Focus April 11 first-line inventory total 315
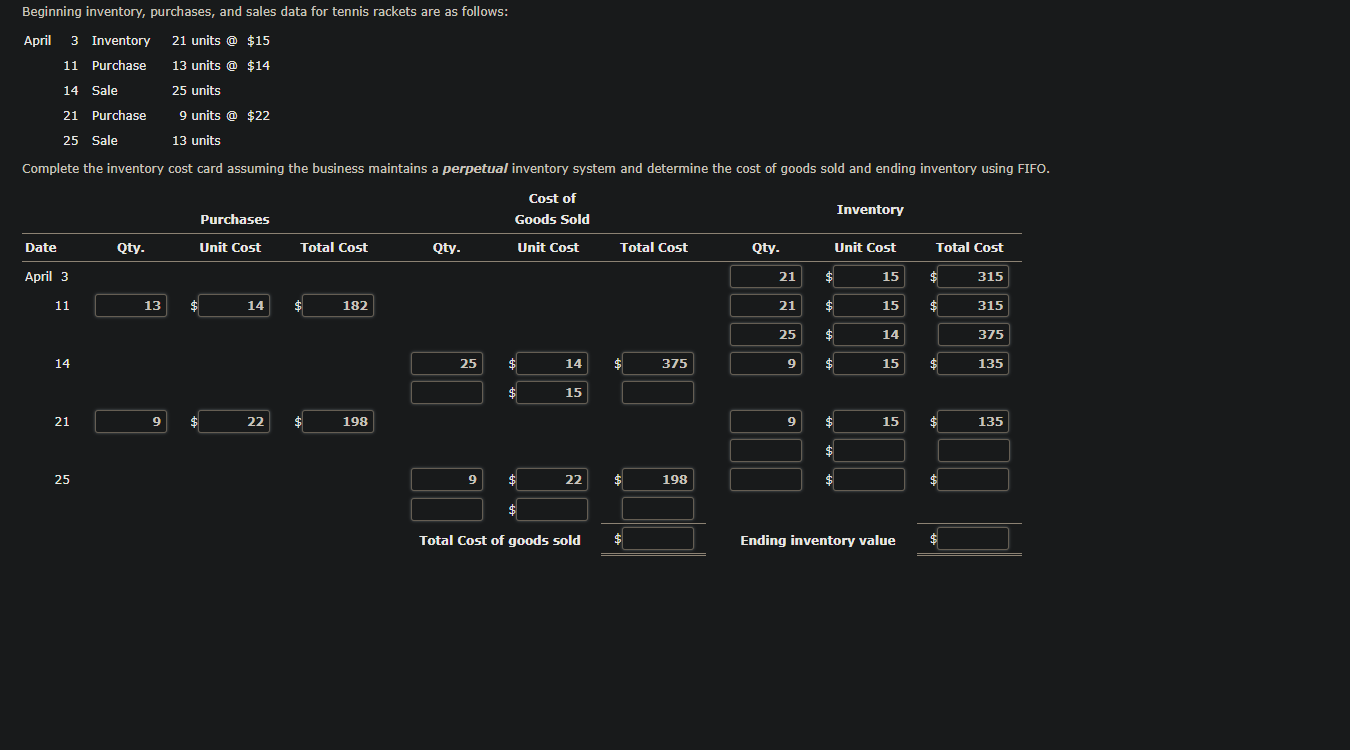This screenshot has width=1350, height=750. click(973, 306)
